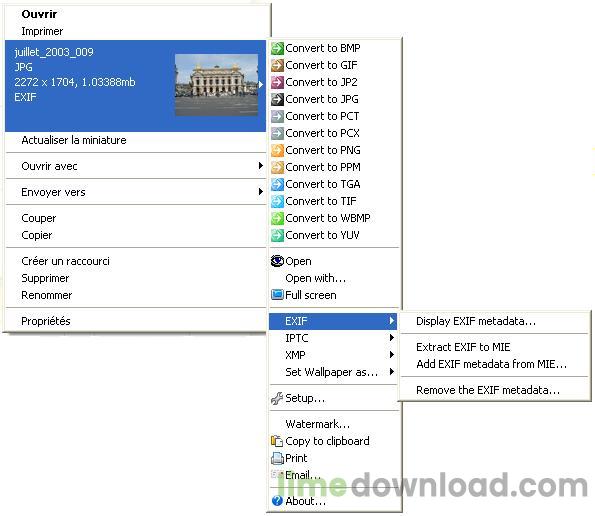Click the Print printer icon
This screenshot has width=595, height=516.
click(x=277, y=458)
